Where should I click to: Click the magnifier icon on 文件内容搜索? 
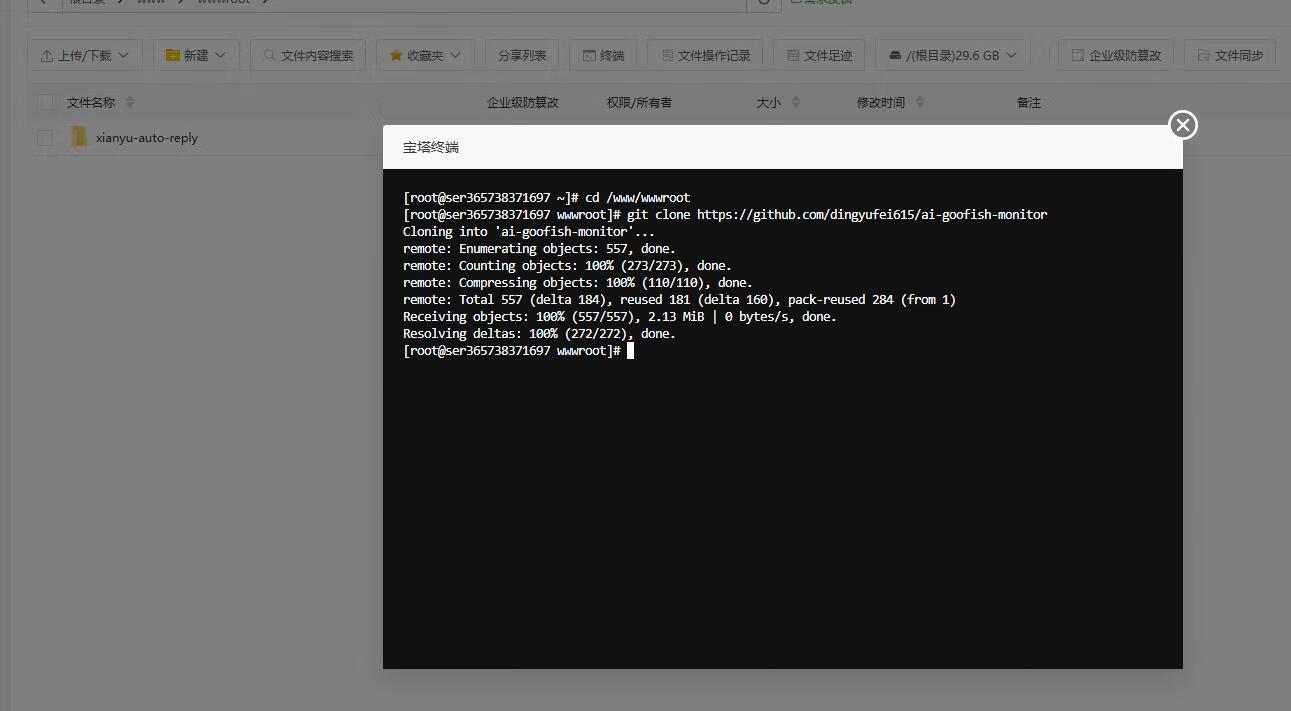point(269,55)
